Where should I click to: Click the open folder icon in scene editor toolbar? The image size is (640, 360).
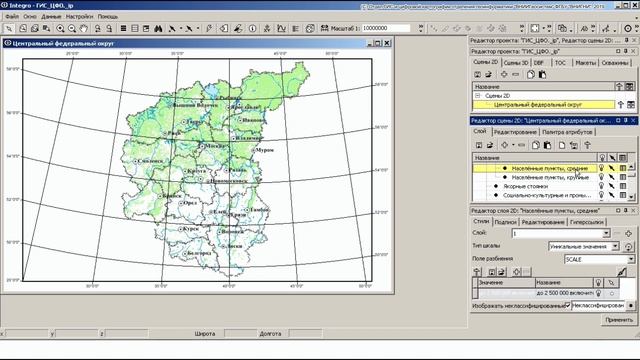click(x=490, y=145)
